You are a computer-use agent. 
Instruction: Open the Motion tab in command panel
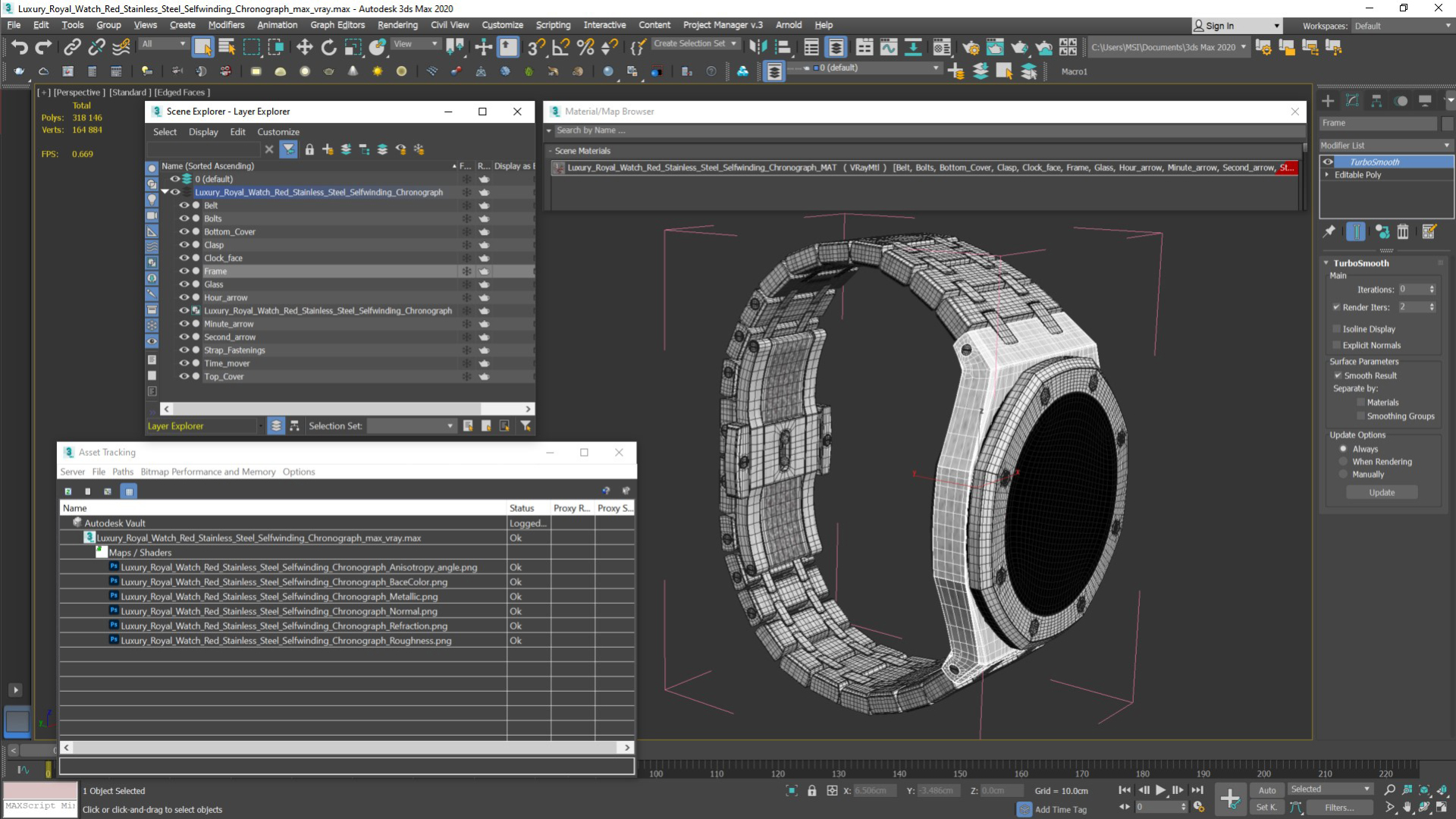click(x=1401, y=101)
